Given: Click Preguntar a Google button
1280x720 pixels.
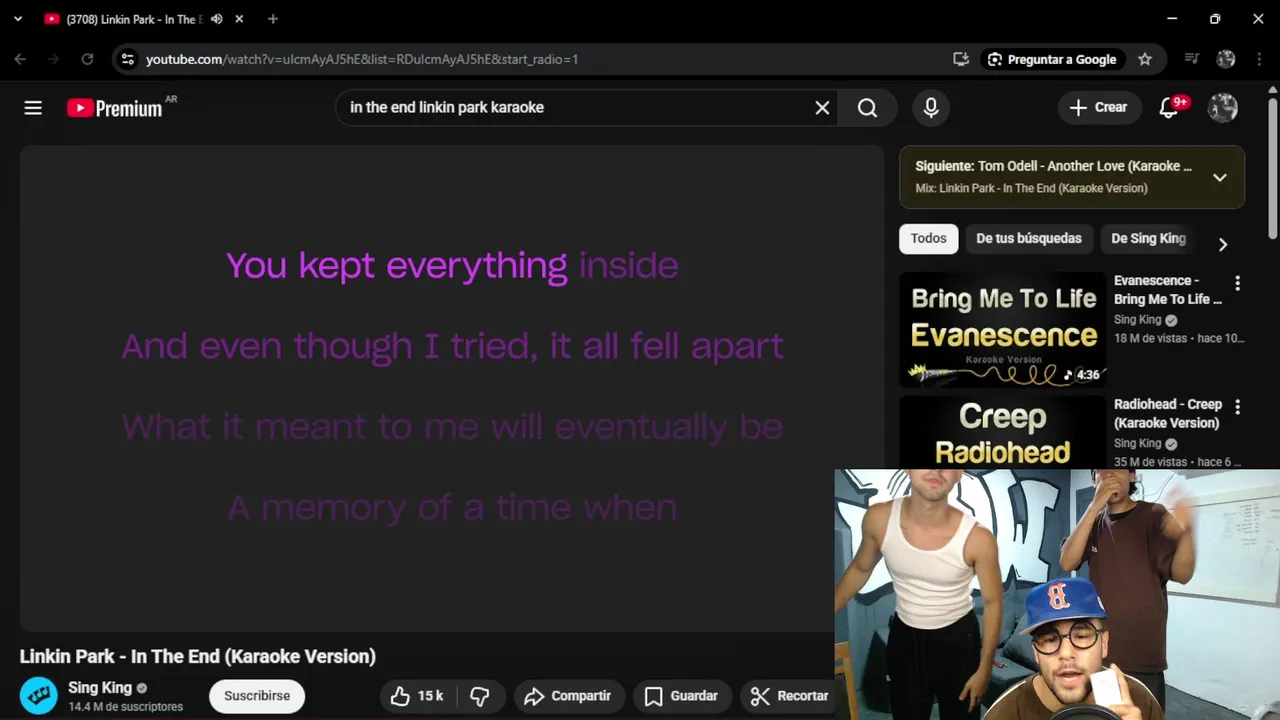Looking at the screenshot, I should click(x=1052, y=59).
